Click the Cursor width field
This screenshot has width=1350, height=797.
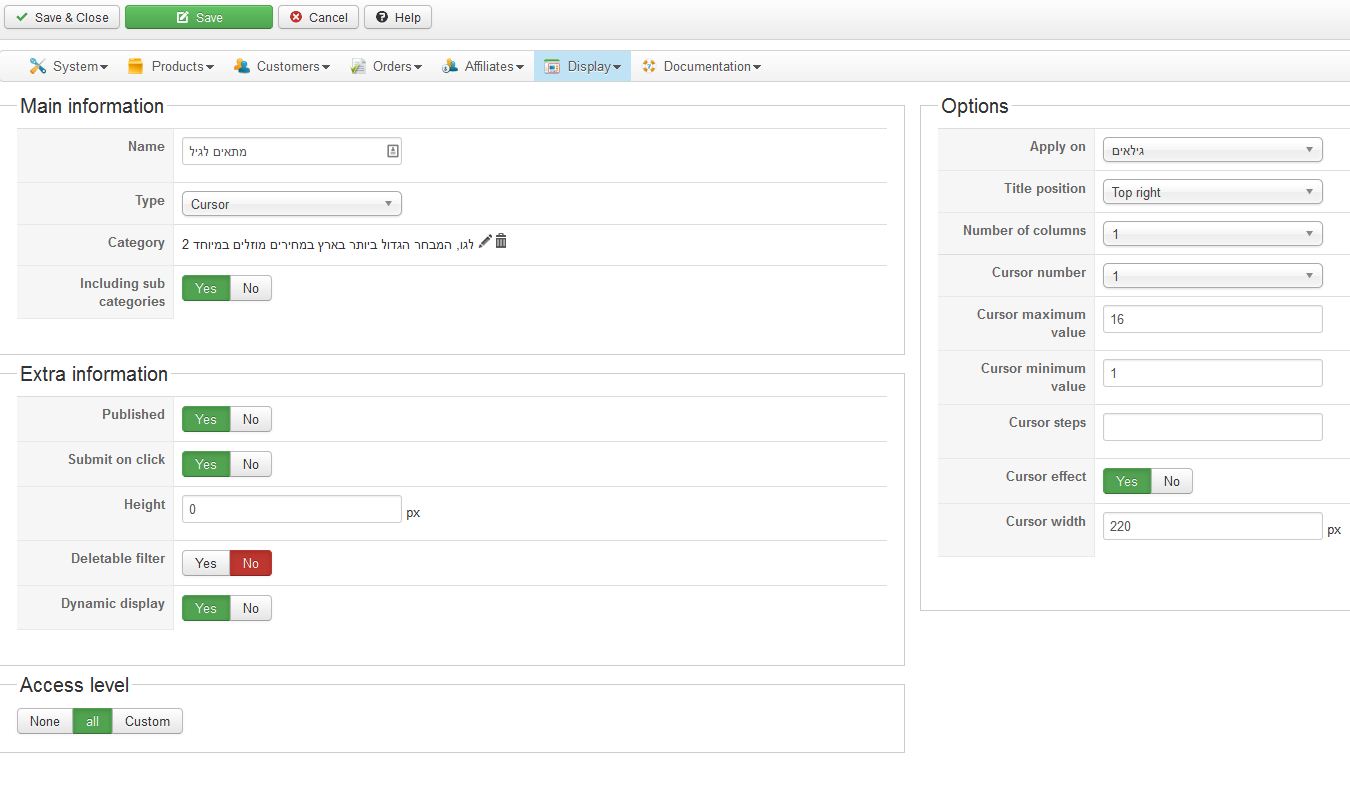(1213, 526)
